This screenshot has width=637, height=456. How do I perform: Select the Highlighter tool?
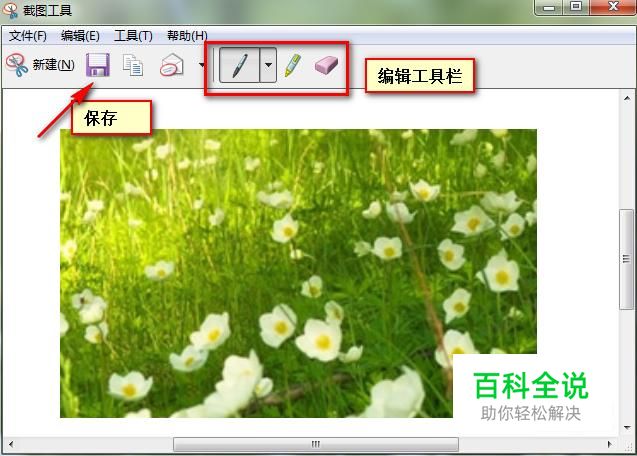(x=293, y=65)
